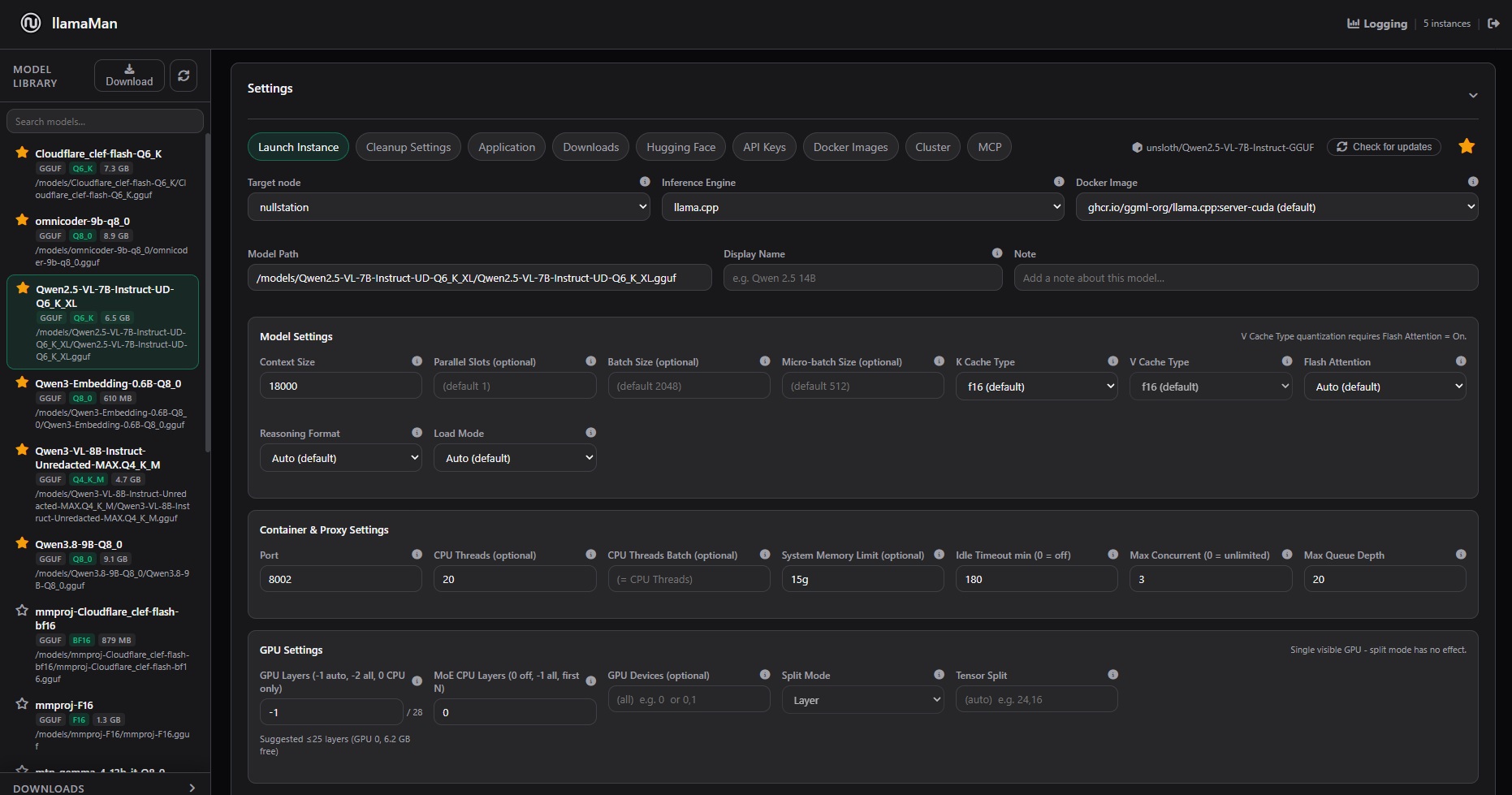The image size is (1512, 795).
Task: Favorite the mmproj-F16 model
Action: [22, 704]
